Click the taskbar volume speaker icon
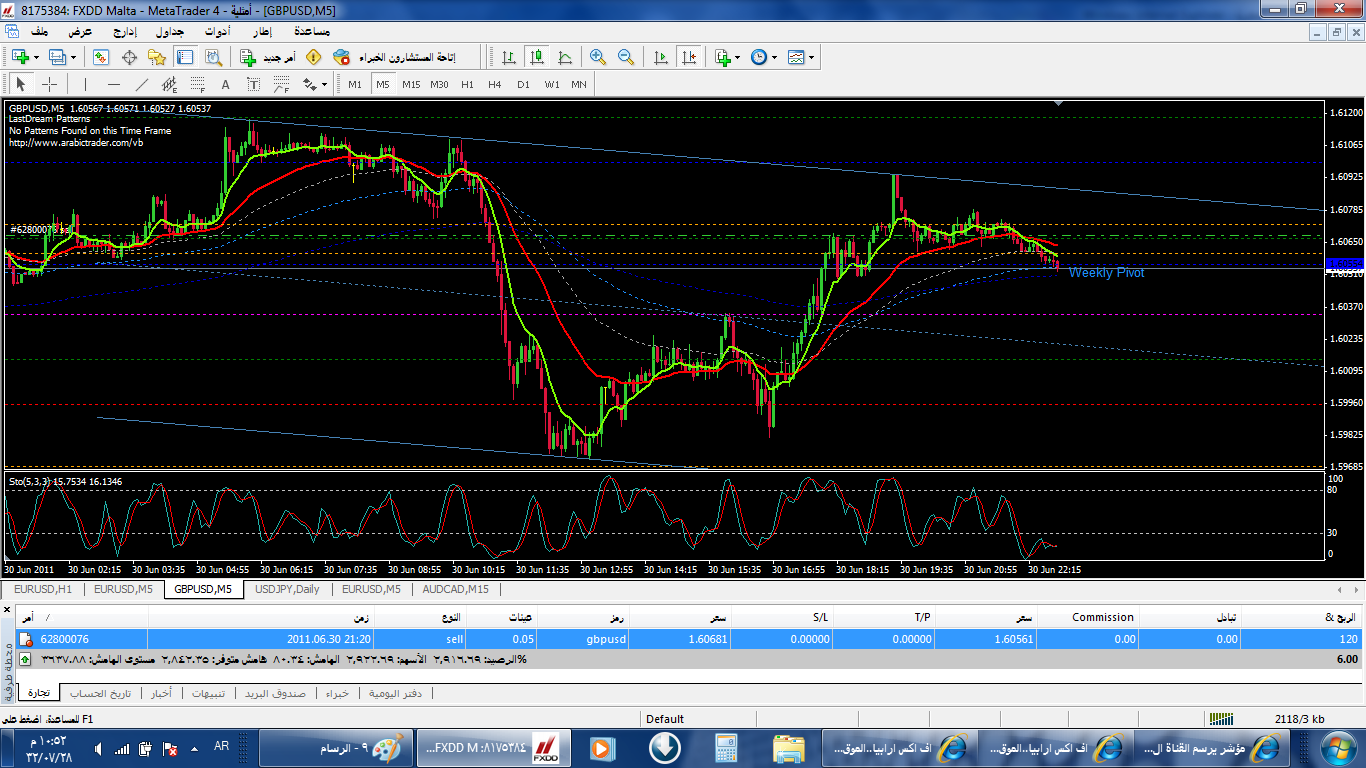Image resolution: width=1366 pixels, height=768 pixels. click(99, 748)
